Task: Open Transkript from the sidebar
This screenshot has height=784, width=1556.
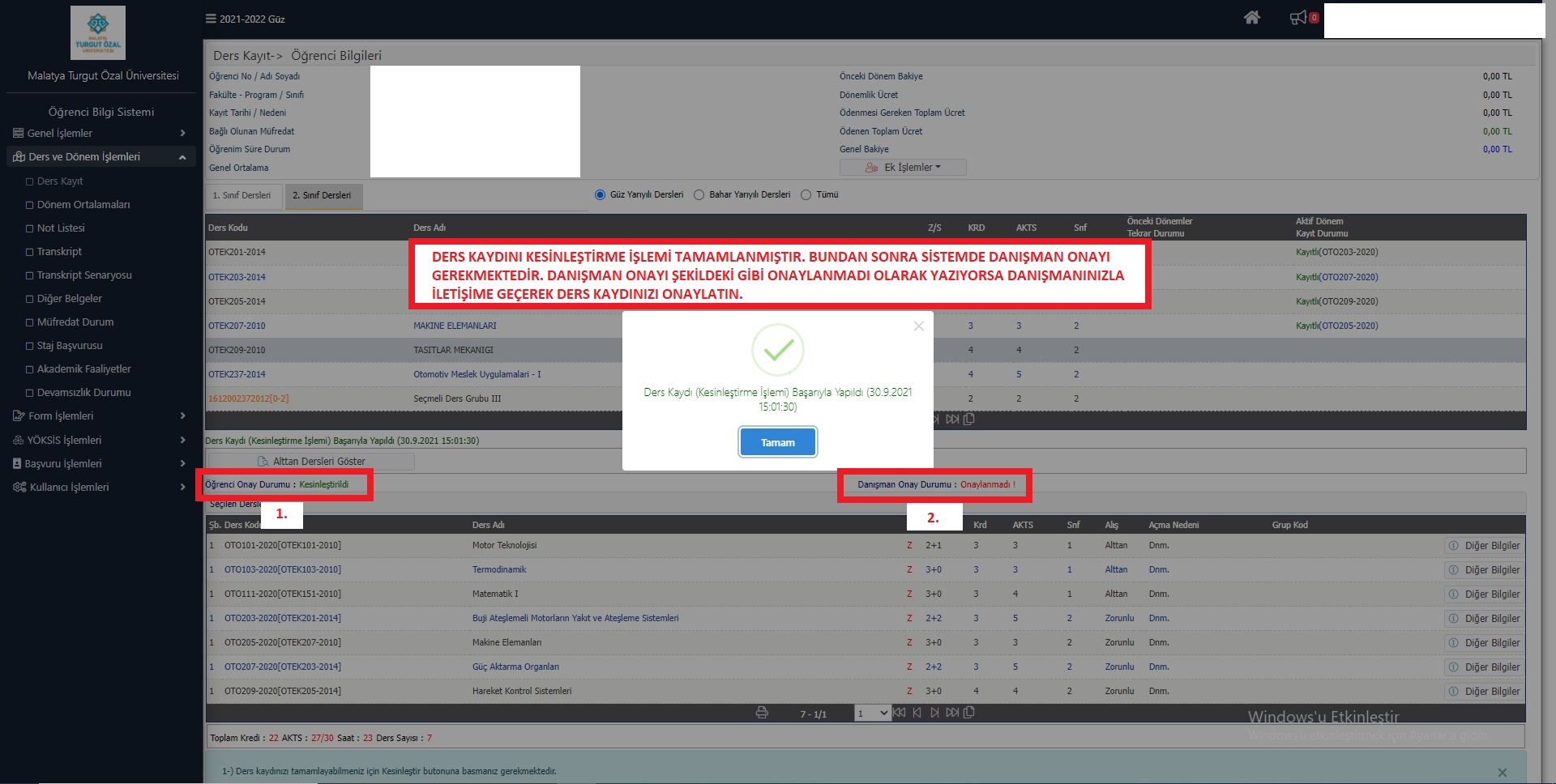Action: (59, 252)
